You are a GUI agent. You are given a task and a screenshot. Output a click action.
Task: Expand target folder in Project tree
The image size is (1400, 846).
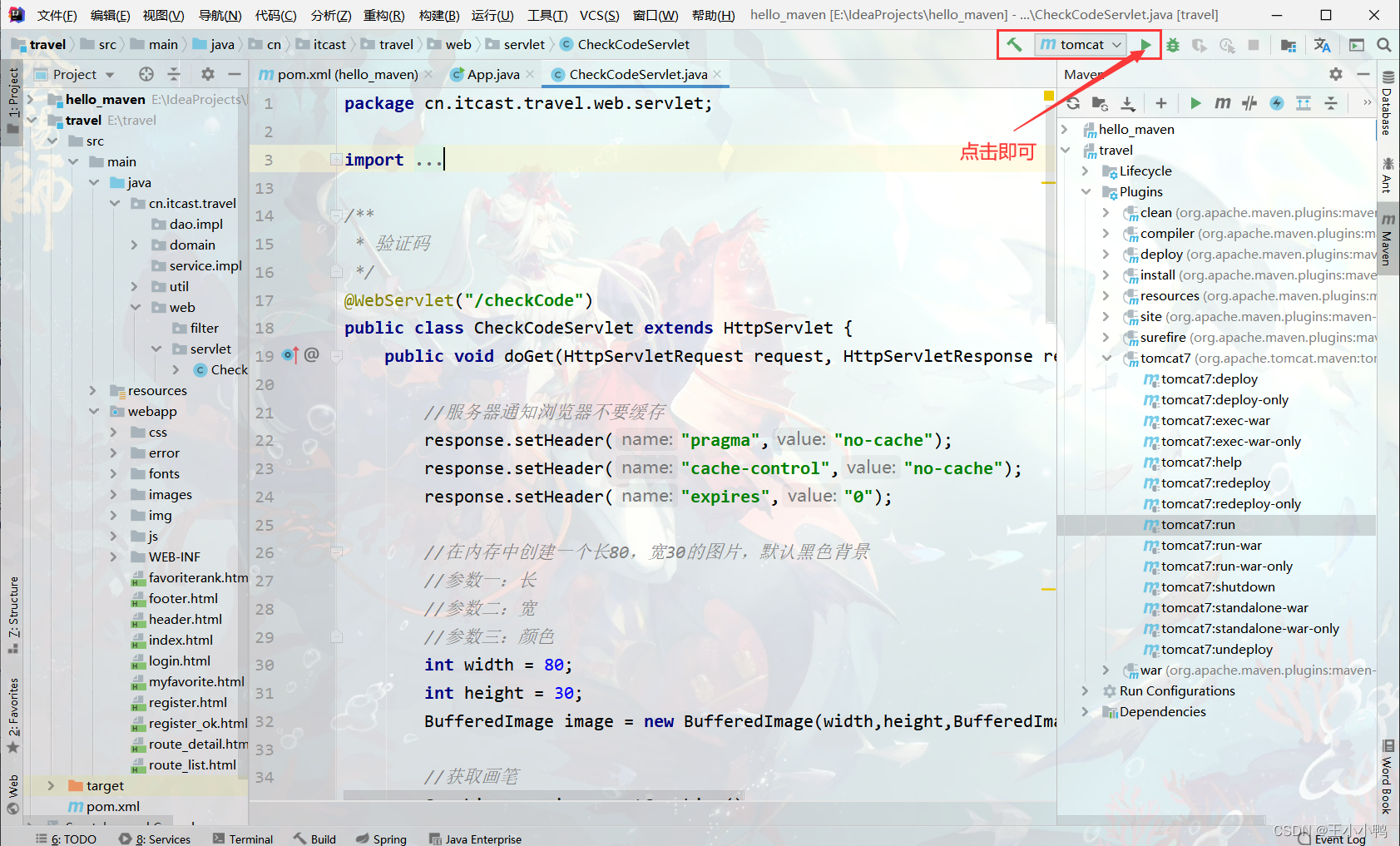(x=51, y=785)
